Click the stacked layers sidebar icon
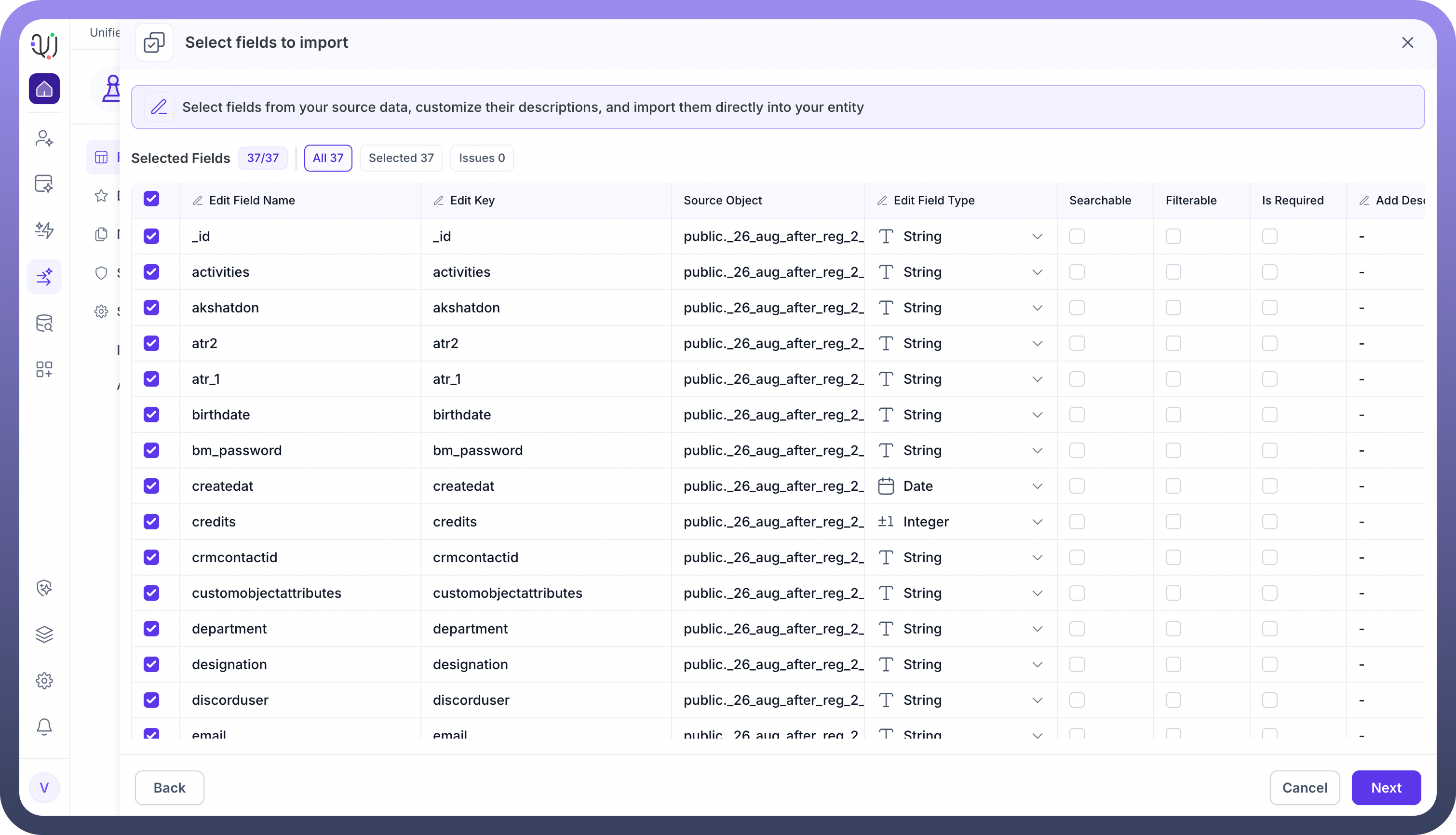Screen dimensions: 1456x835 coord(44,634)
